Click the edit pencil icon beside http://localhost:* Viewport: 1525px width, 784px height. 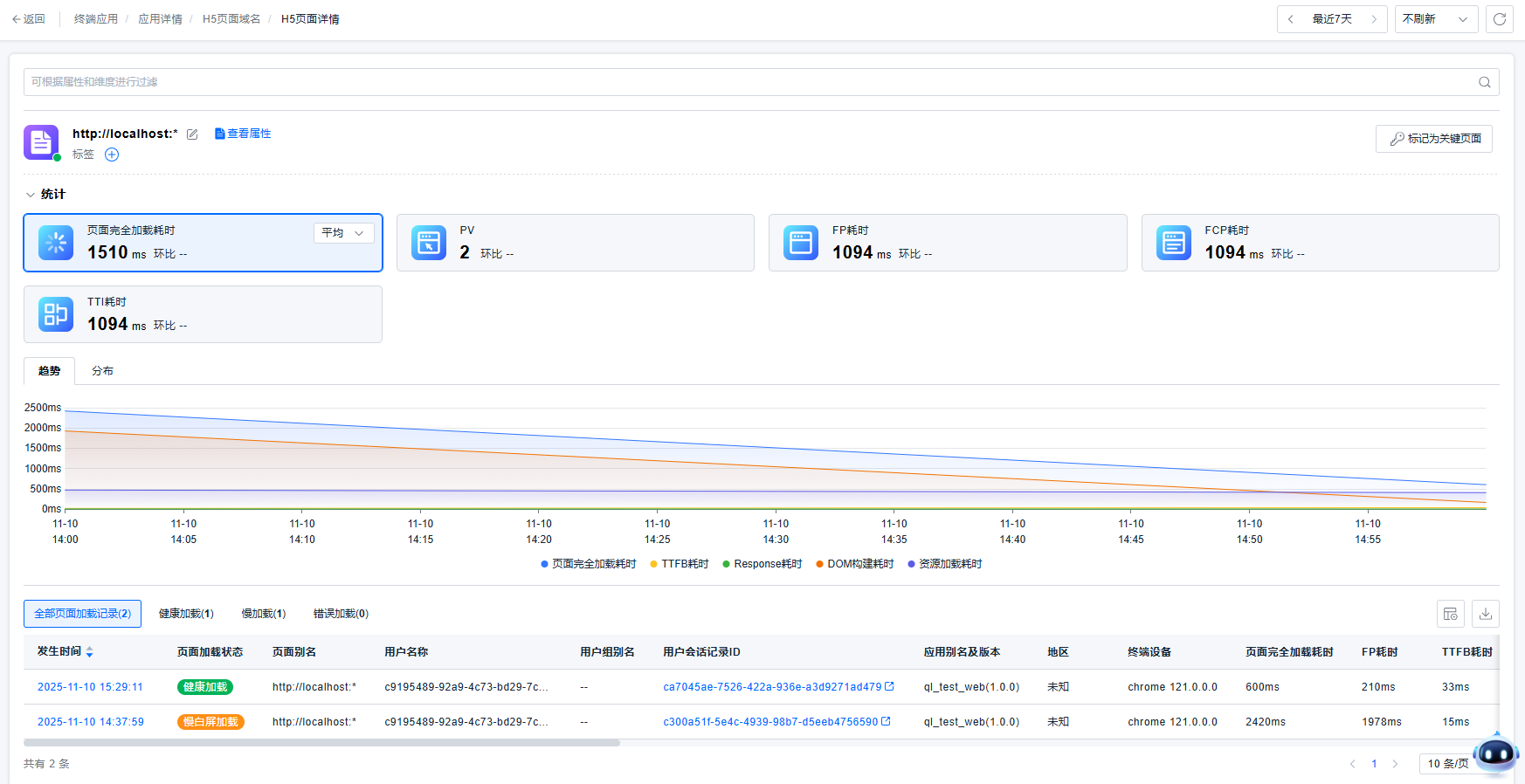[x=192, y=134]
